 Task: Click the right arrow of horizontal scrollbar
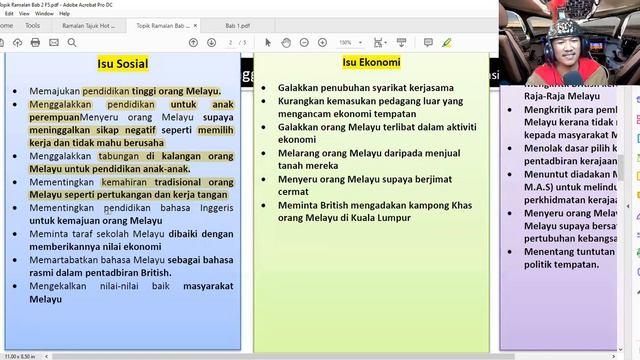tap(613, 356)
